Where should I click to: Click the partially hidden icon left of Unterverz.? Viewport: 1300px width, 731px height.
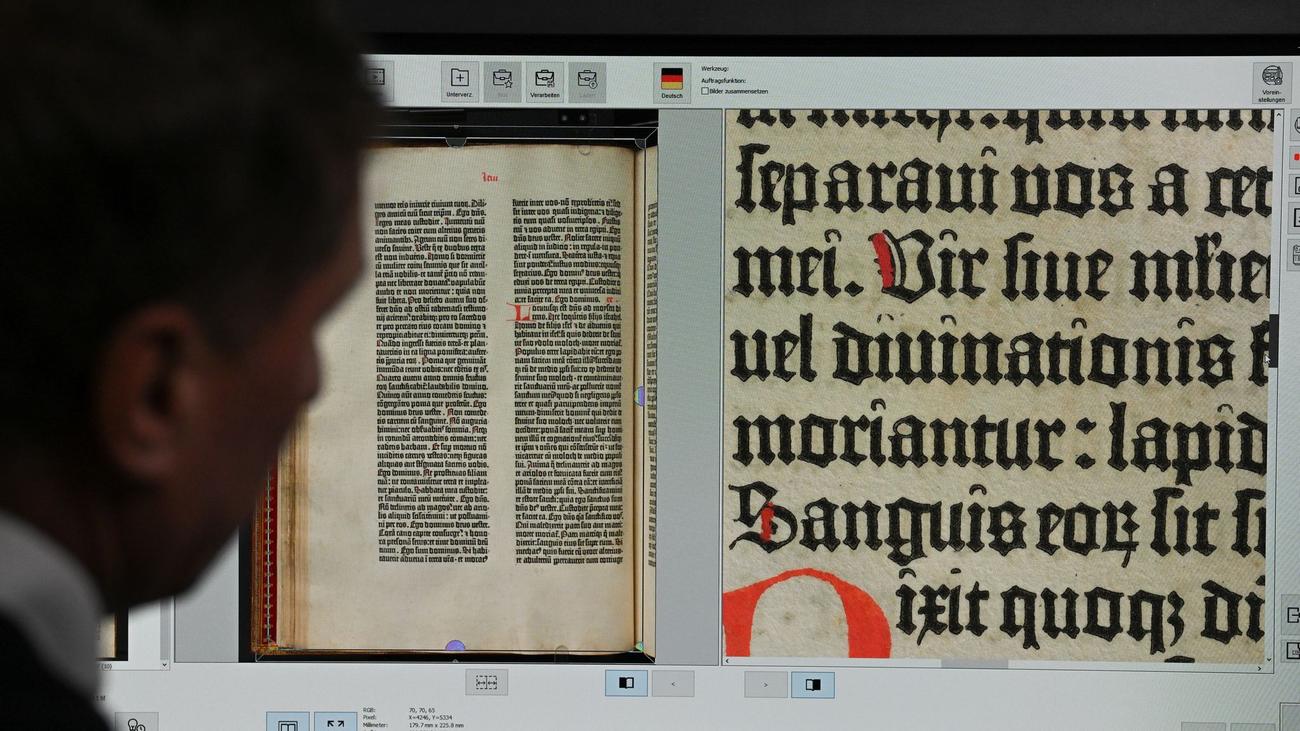tap(378, 77)
